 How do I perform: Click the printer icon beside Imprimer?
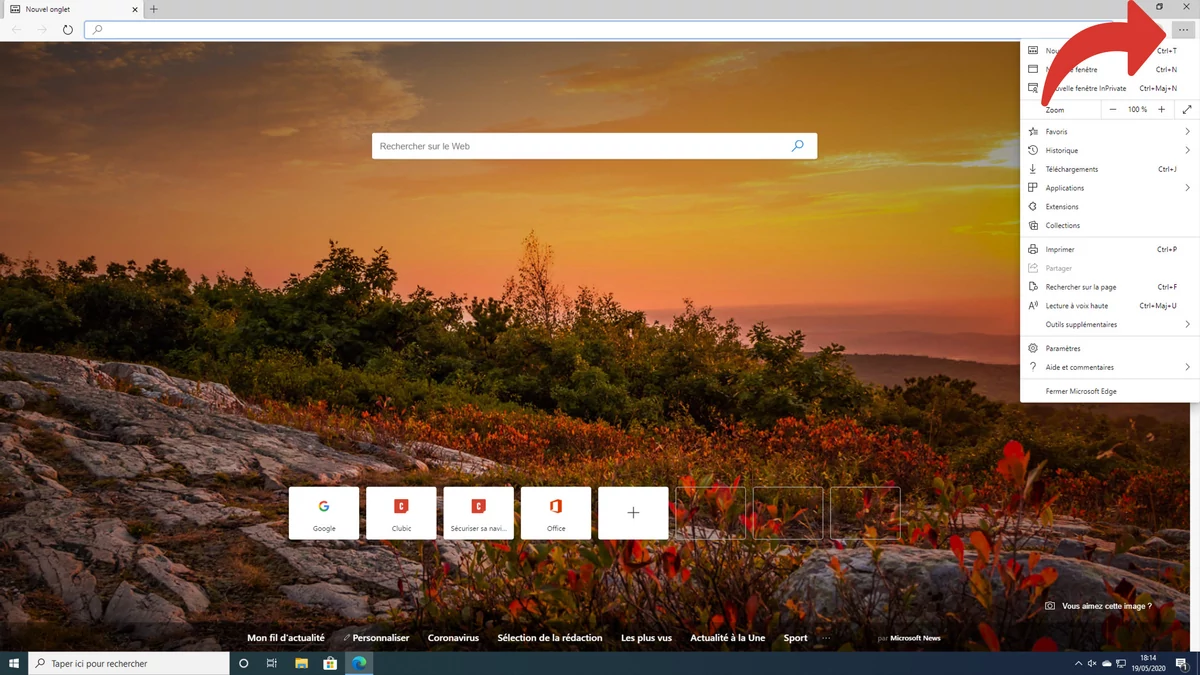click(1033, 249)
